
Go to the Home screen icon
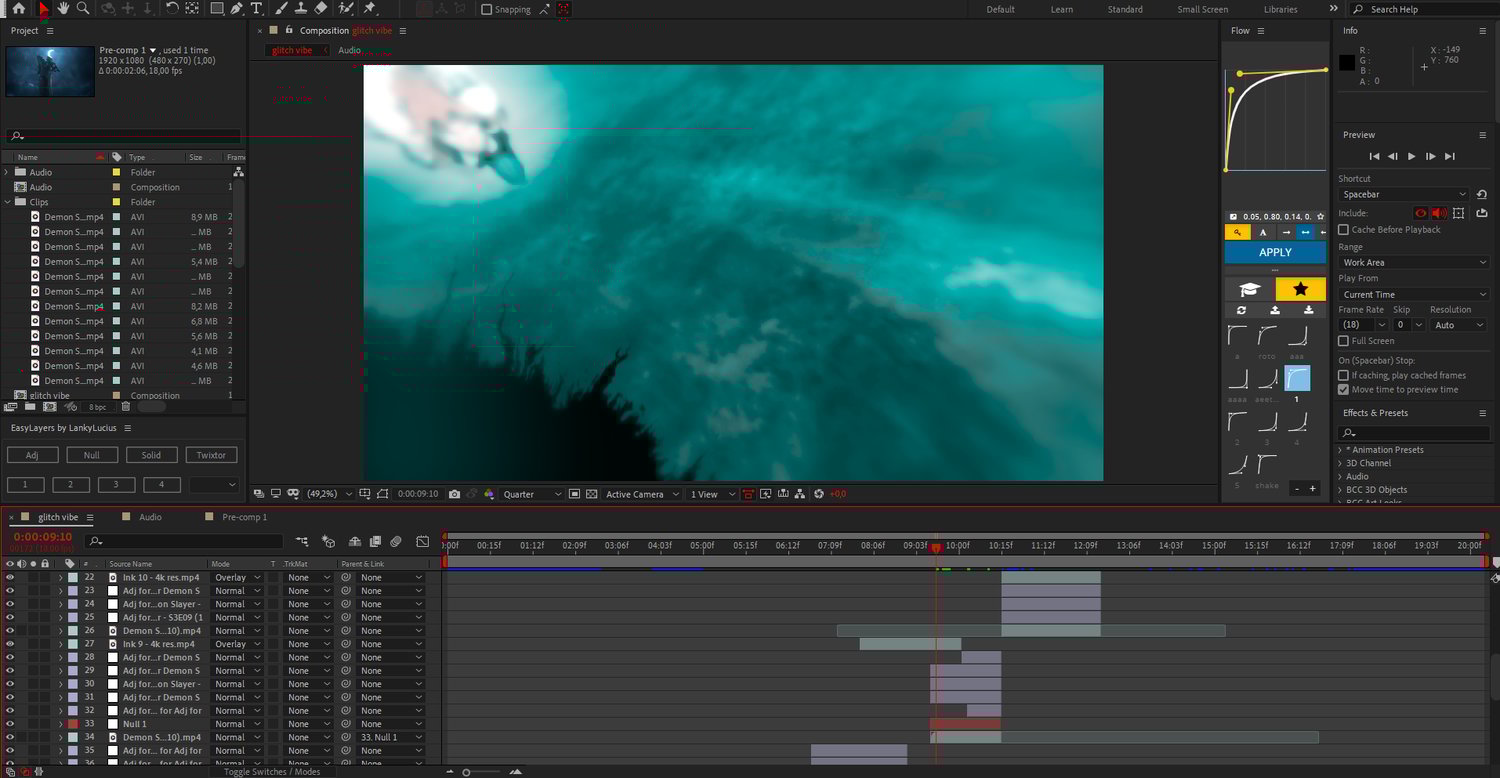point(18,9)
